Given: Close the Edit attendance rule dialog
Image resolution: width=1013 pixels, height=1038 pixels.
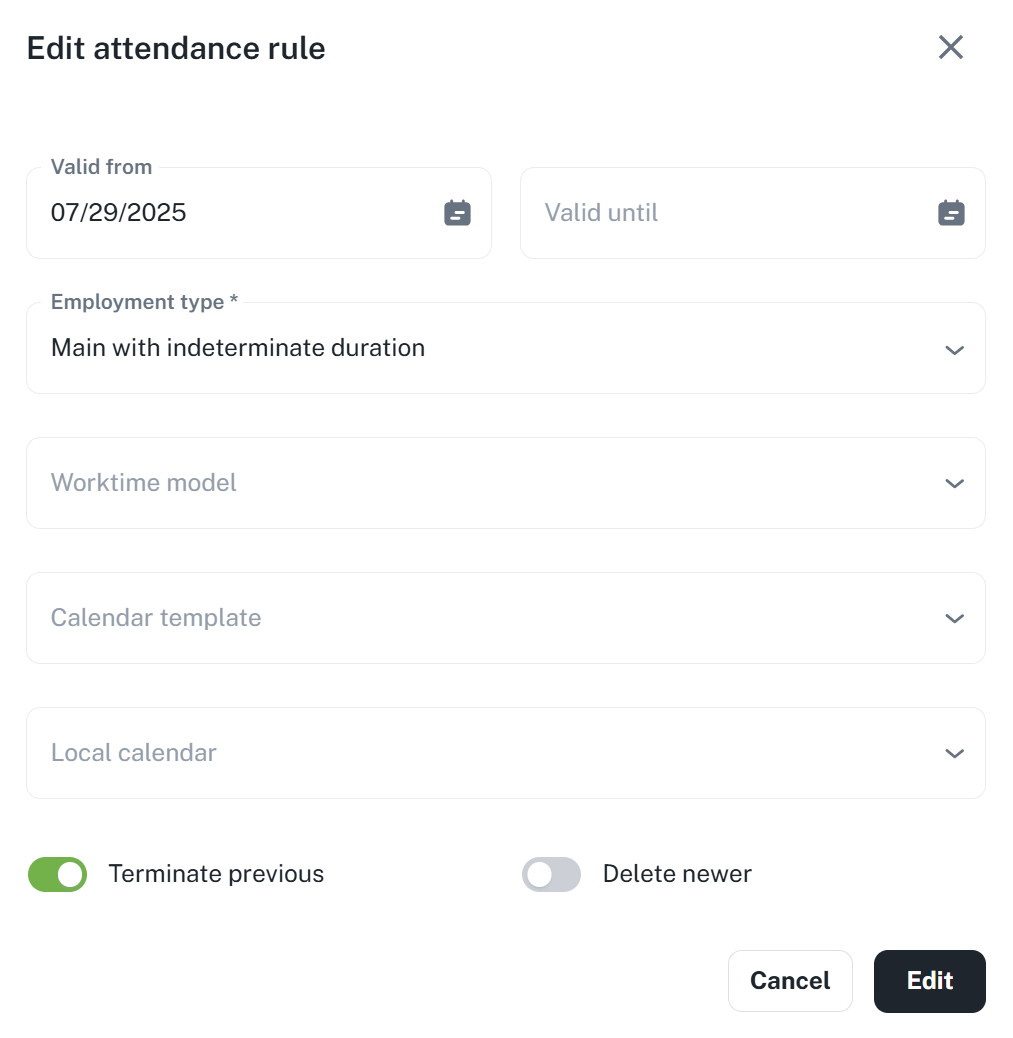Looking at the screenshot, I should click(x=950, y=47).
